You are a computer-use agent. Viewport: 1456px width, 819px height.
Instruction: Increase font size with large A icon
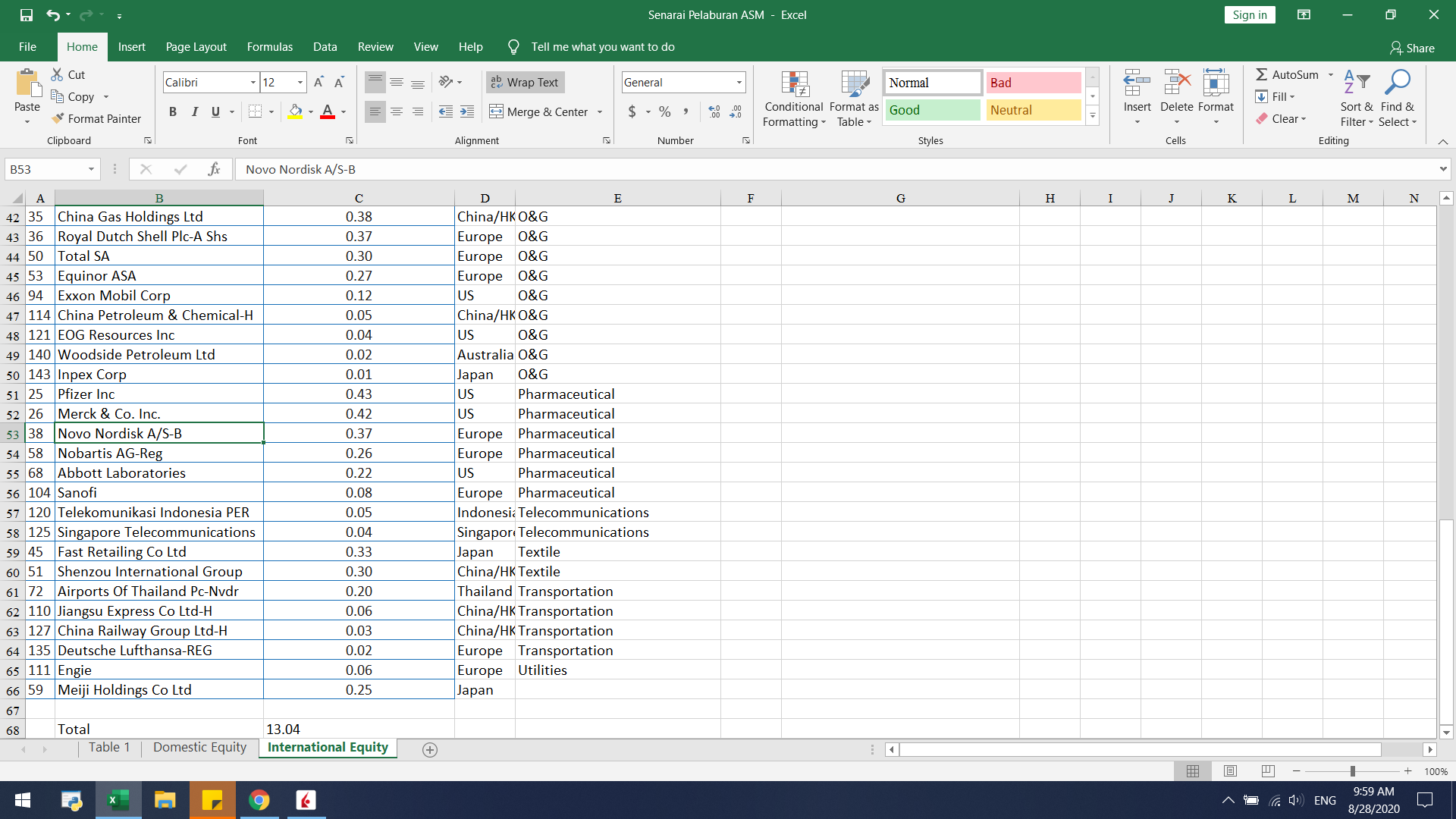[x=318, y=82]
